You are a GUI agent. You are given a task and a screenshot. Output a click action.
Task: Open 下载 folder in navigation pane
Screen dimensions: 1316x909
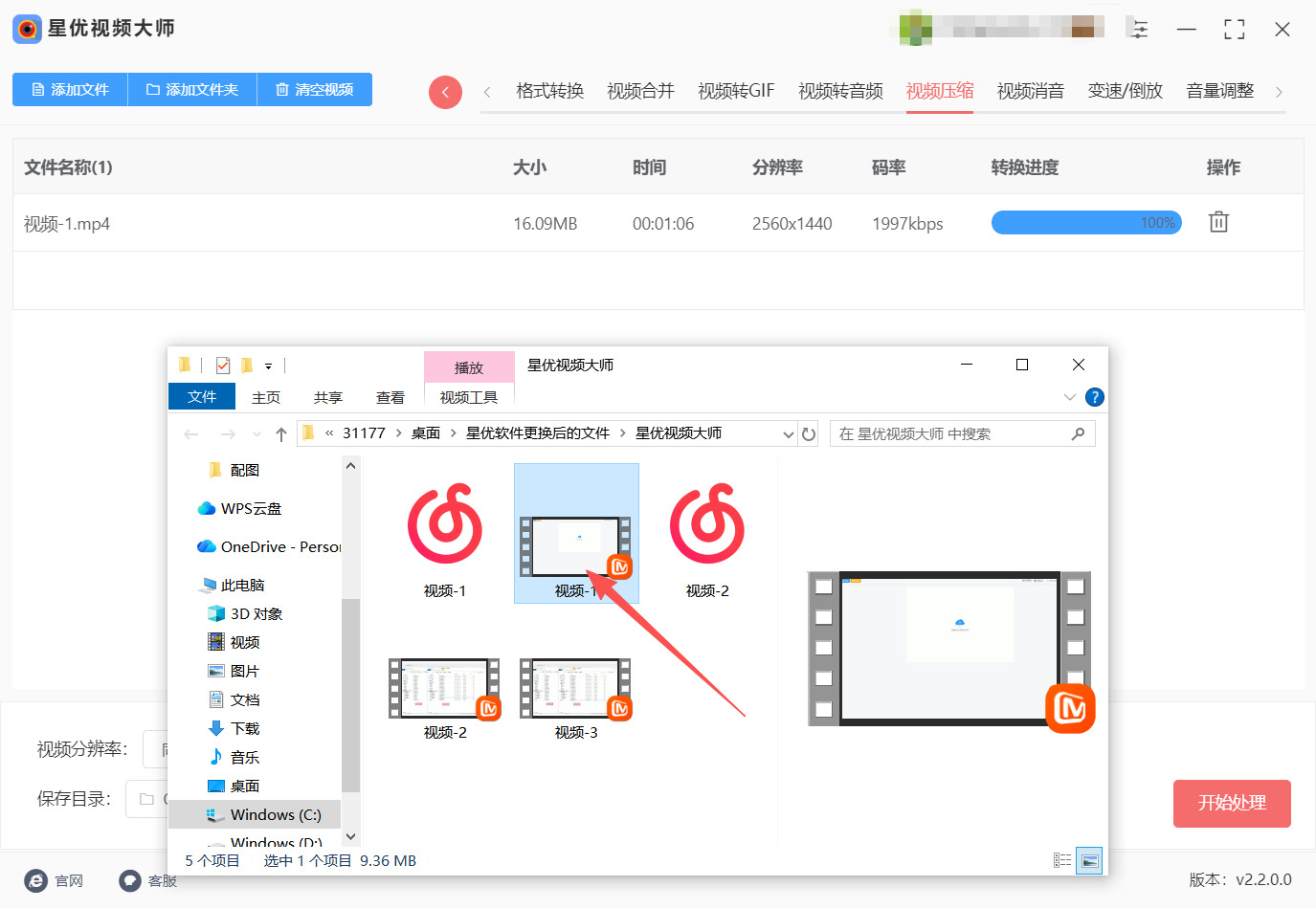pos(234,729)
